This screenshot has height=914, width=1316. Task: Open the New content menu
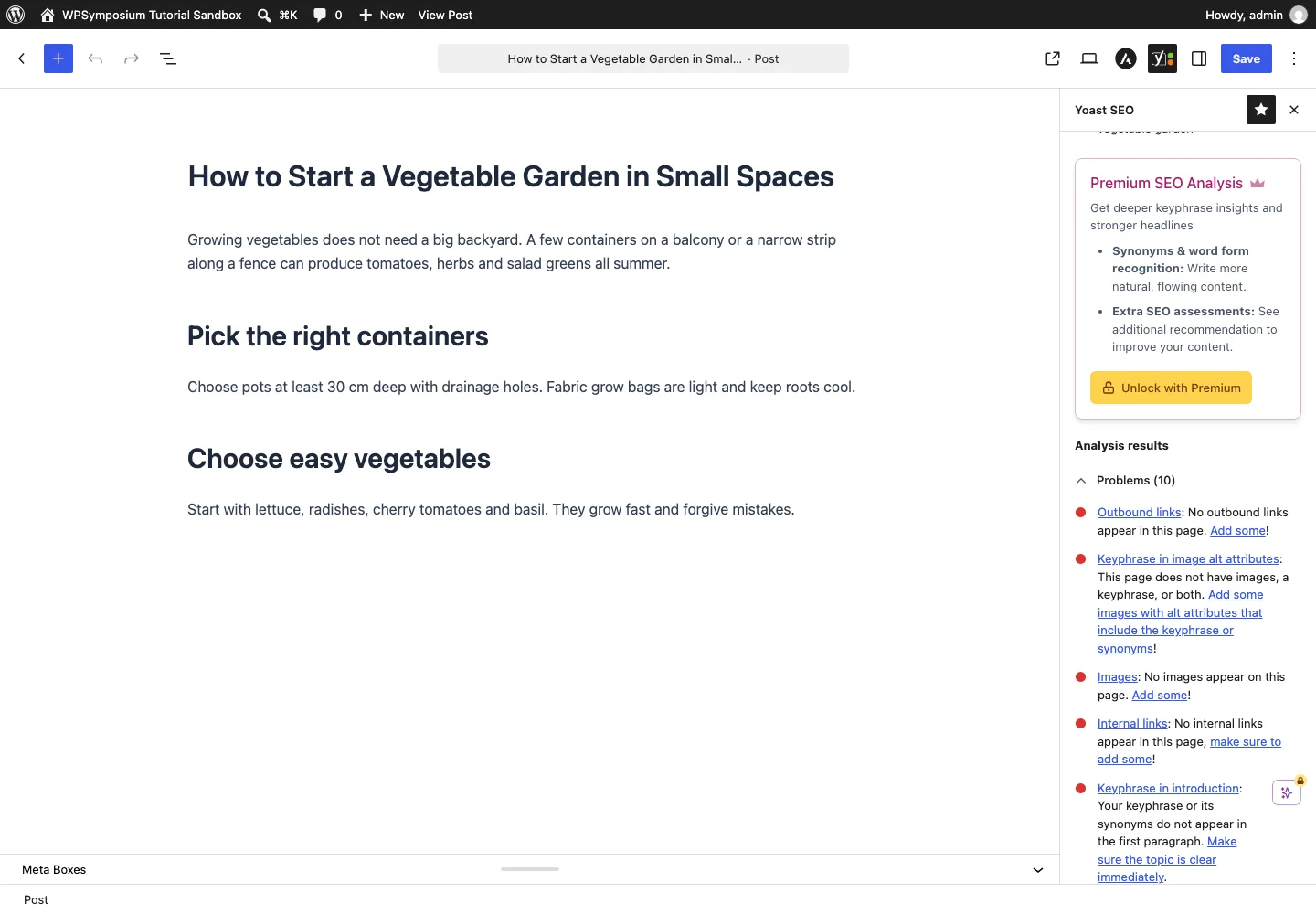[x=382, y=15]
